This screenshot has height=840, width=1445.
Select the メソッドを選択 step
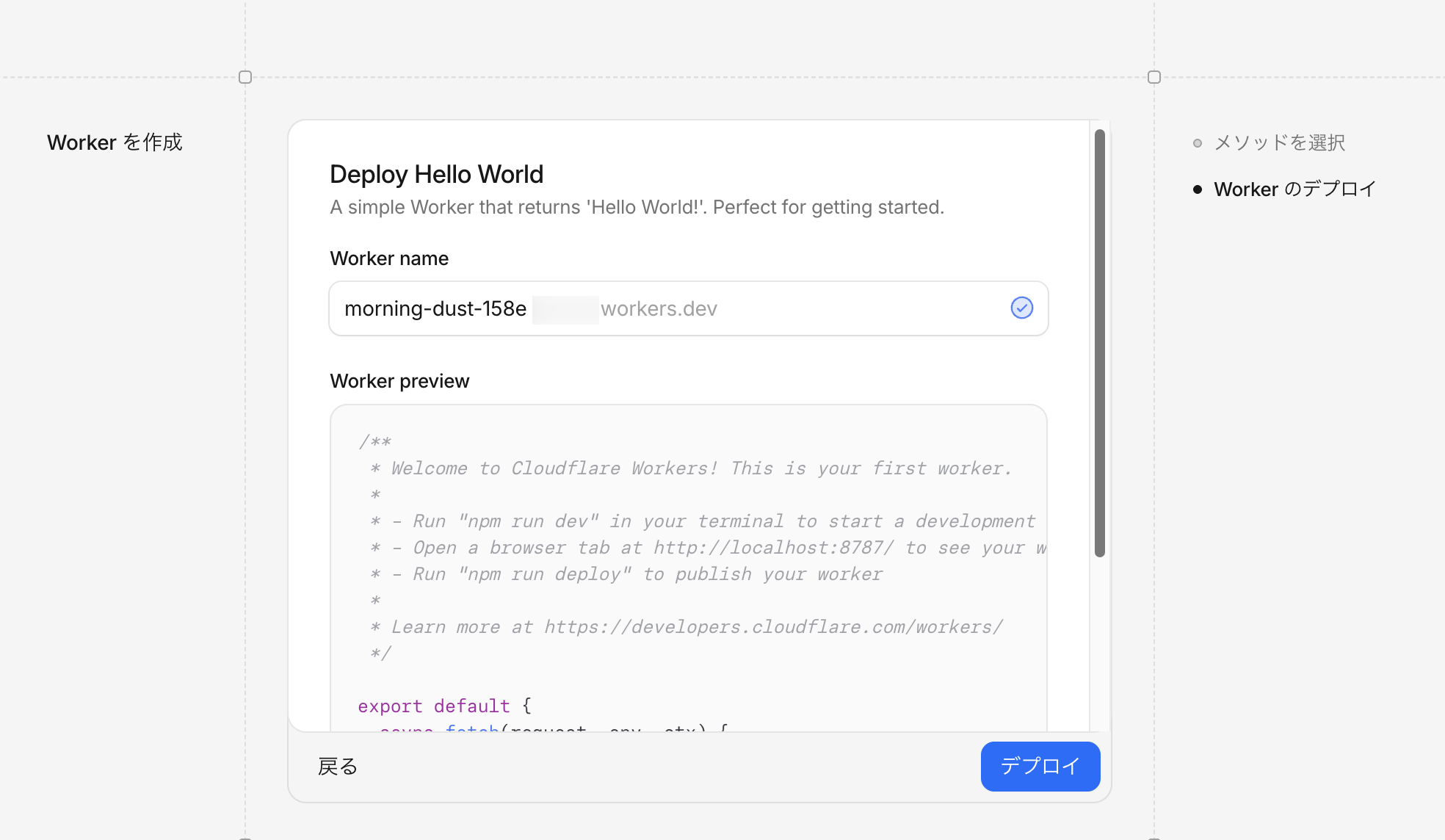1279,142
